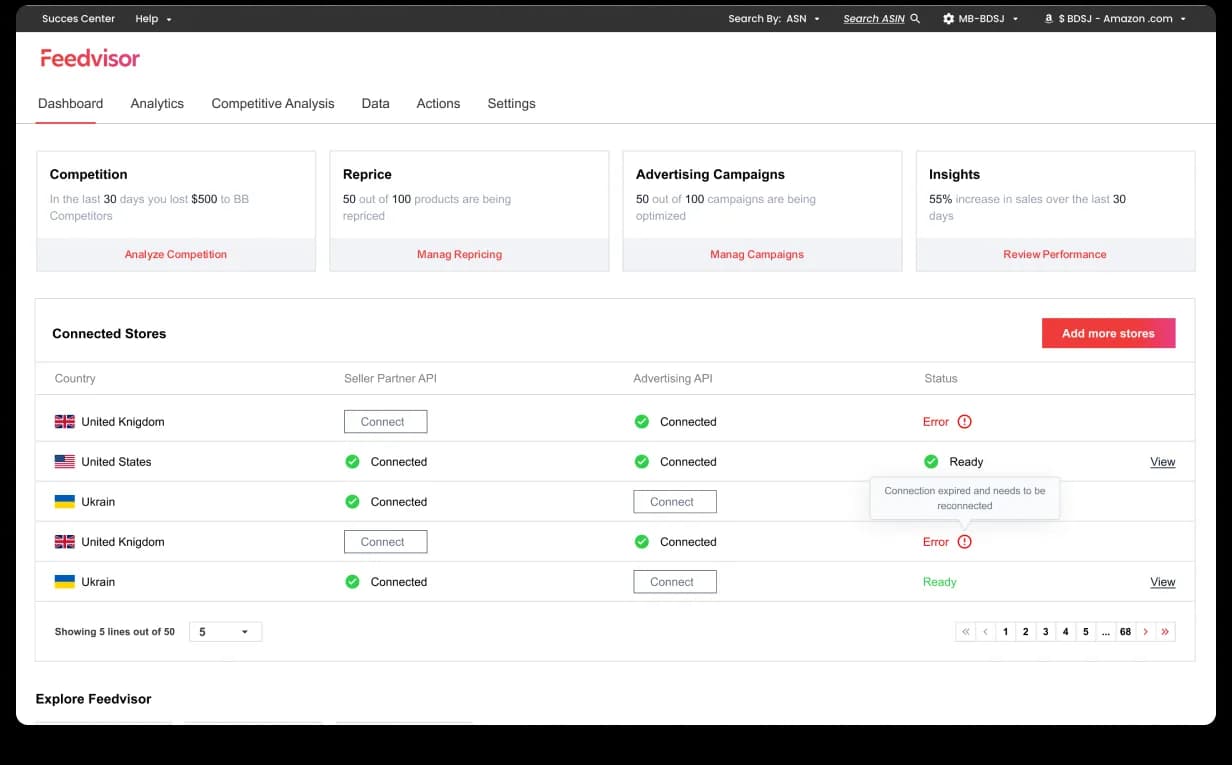Click the Country column header
The image size is (1232, 765).
[x=75, y=379]
